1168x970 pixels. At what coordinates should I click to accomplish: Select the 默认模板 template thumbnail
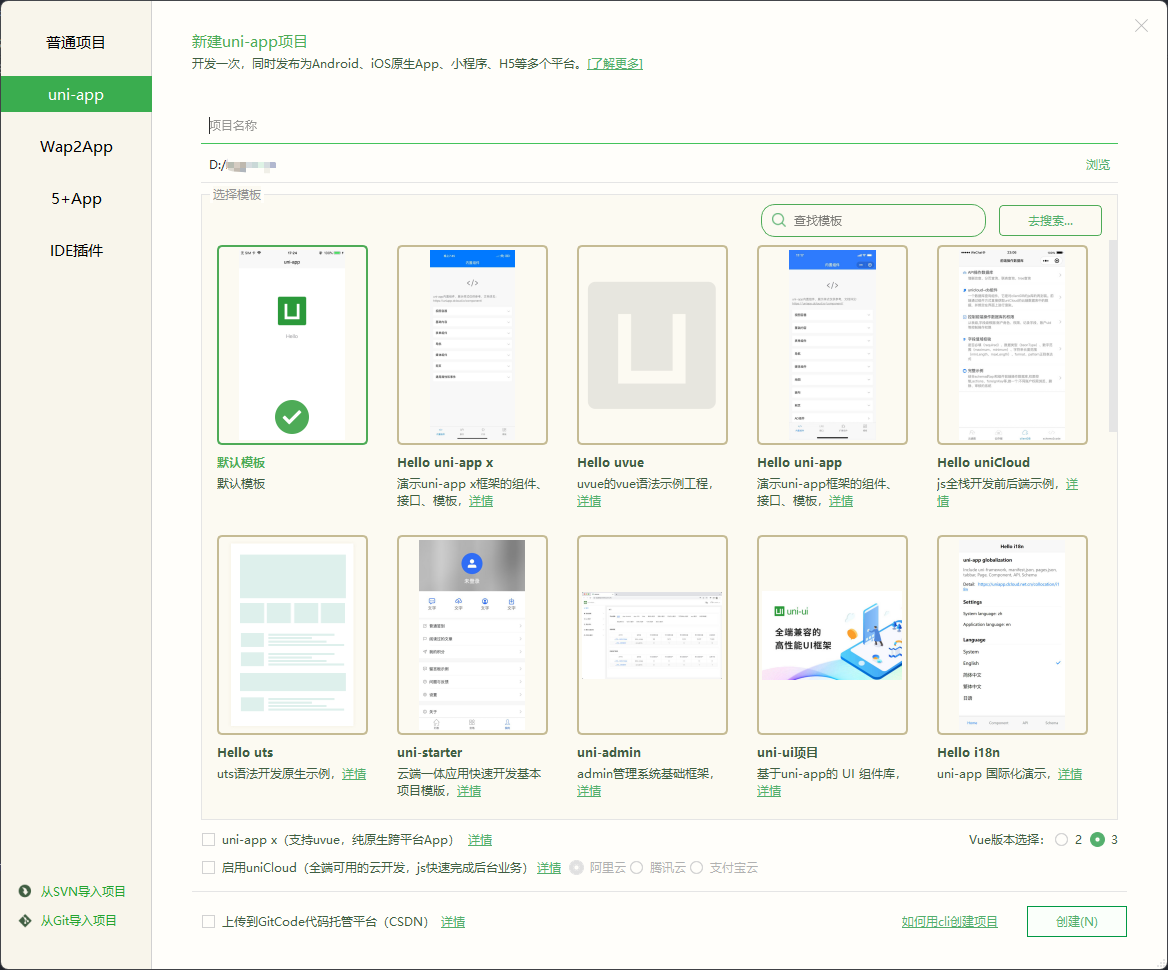[292, 345]
